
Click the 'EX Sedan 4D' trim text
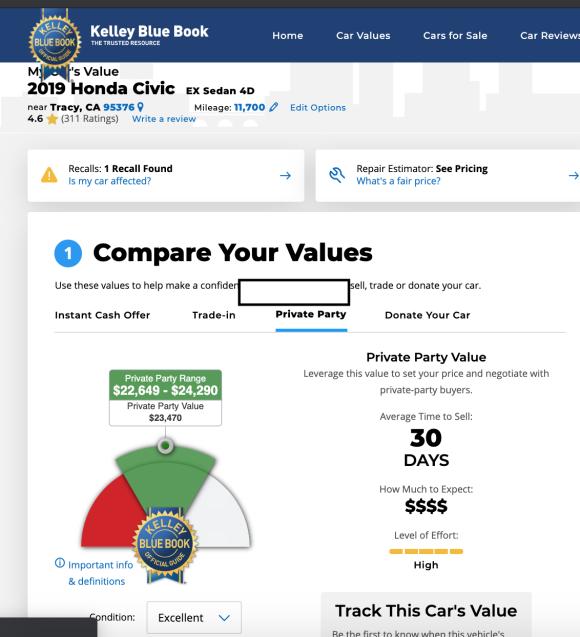(x=220, y=91)
